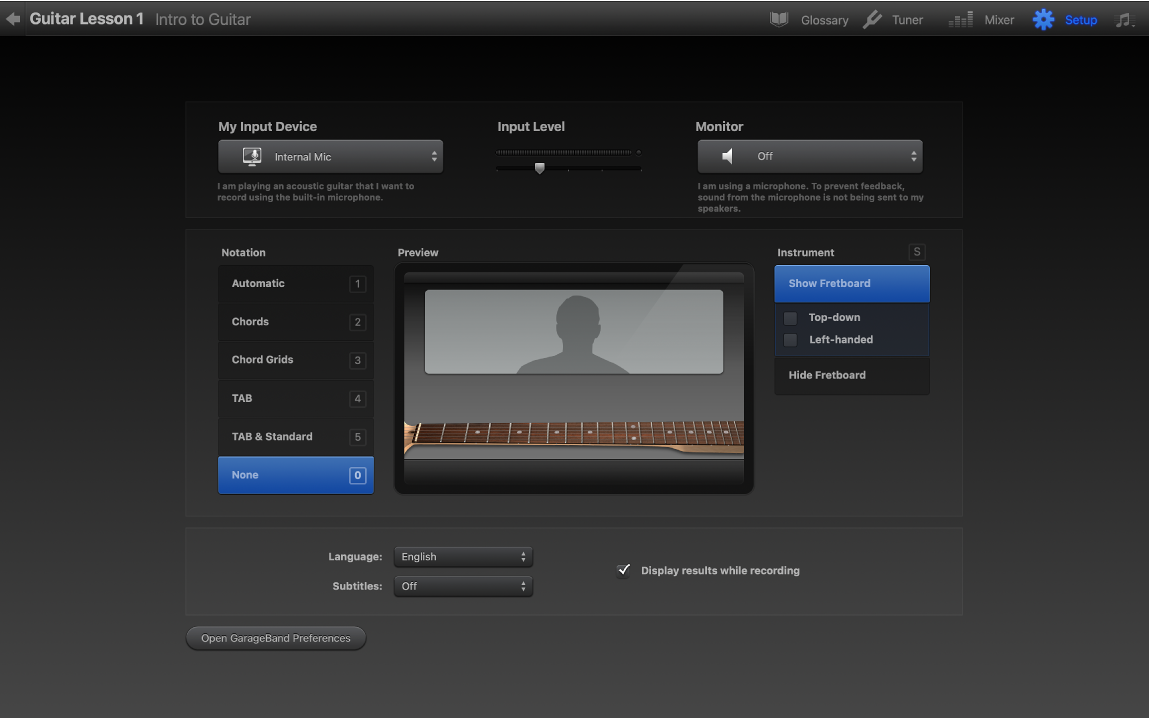Open the My Input Device dropdown

pyautogui.click(x=330, y=156)
